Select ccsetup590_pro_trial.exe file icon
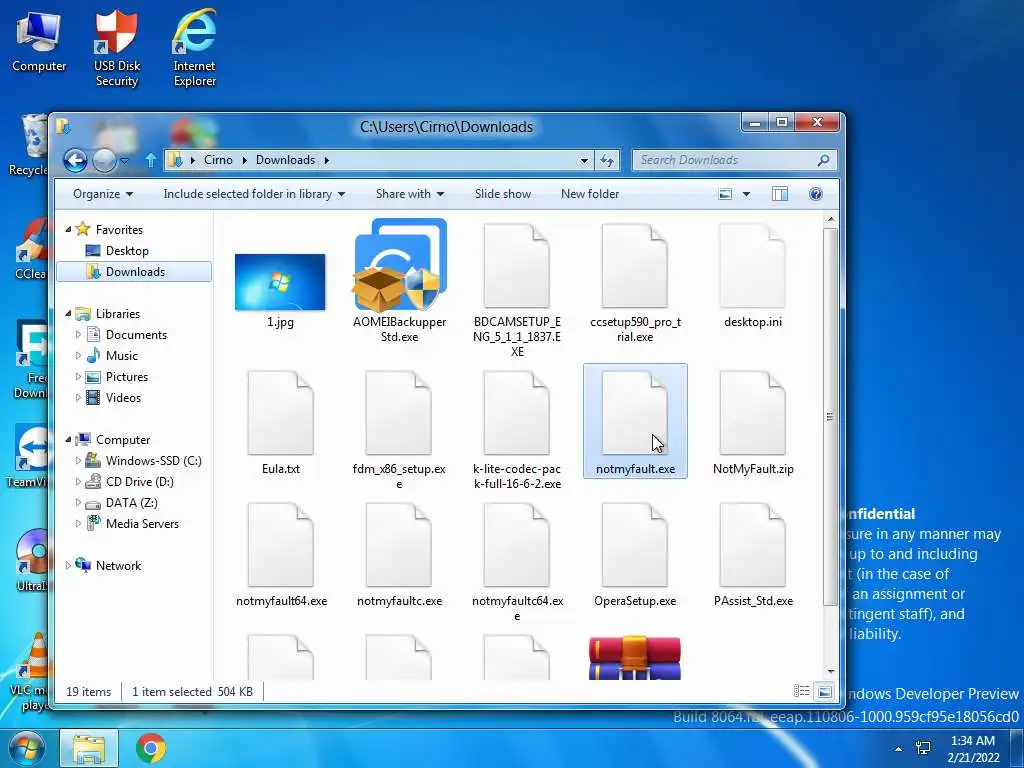 [635, 266]
